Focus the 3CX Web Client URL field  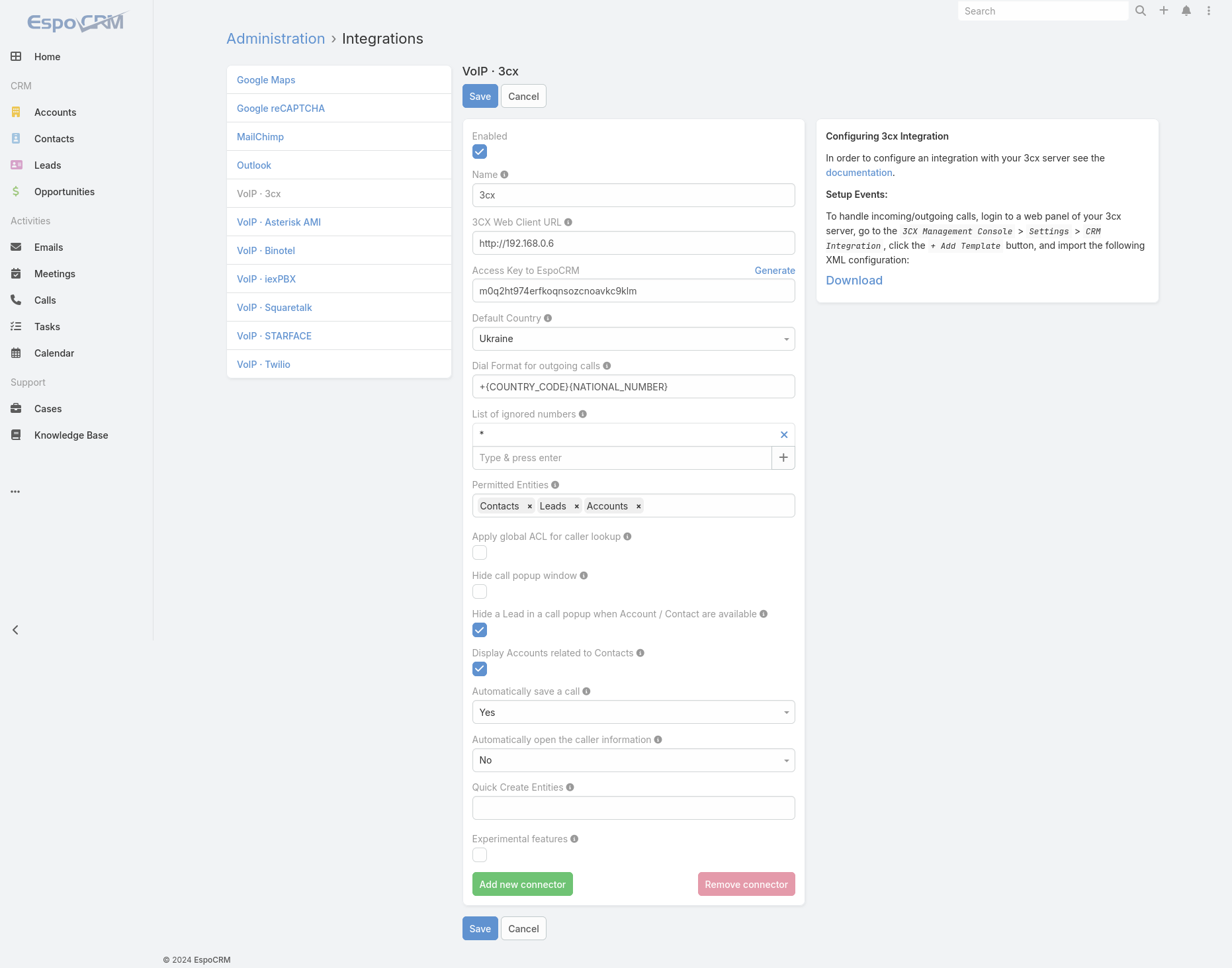click(x=633, y=243)
